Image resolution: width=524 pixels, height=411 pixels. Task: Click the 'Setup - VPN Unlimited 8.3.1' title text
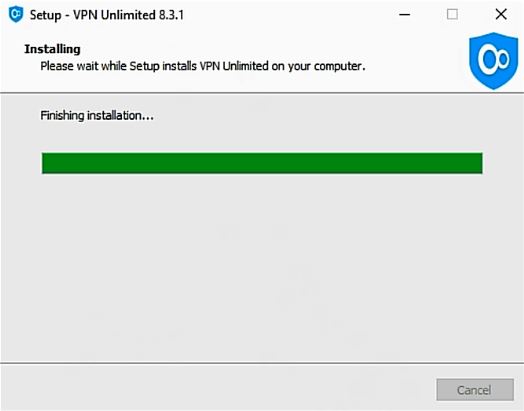coord(107,15)
